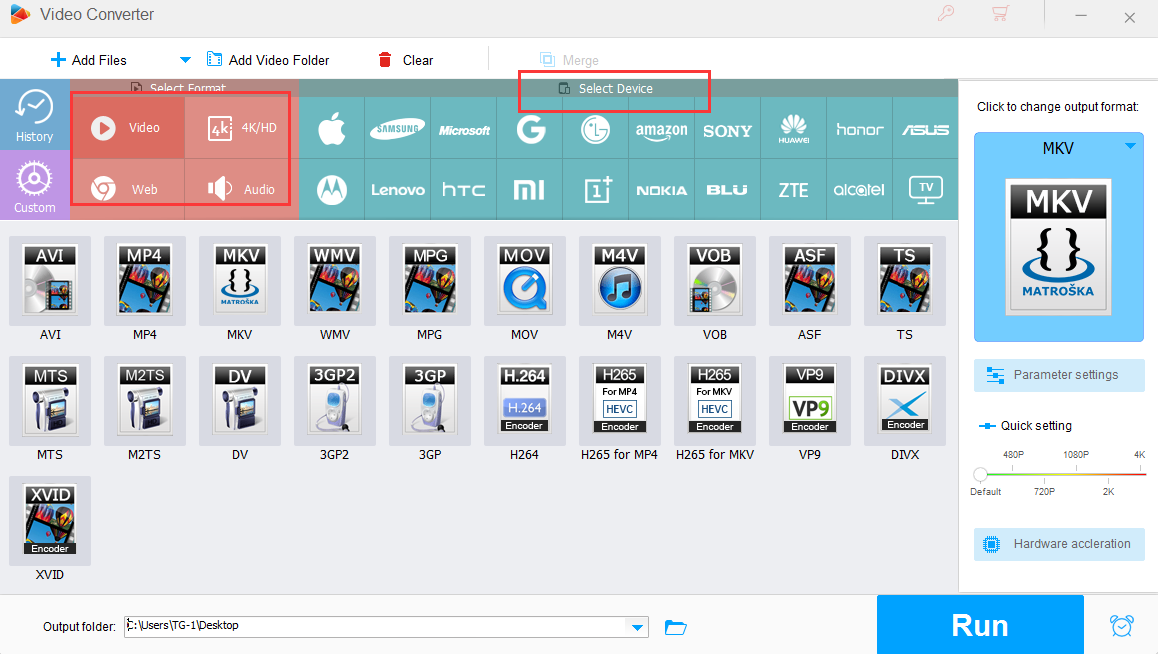Open Amazon device presets
The width and height of the screenshot is (1158, 654).
662,128
